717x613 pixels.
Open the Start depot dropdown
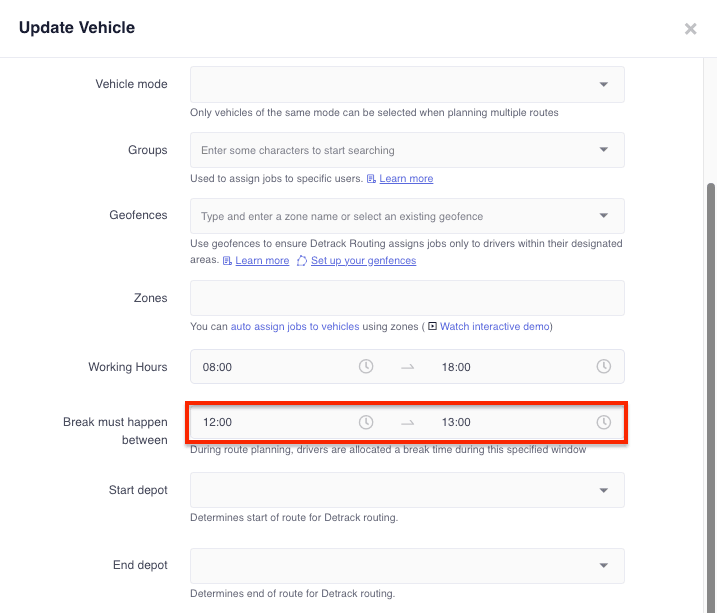click(407, 490)
